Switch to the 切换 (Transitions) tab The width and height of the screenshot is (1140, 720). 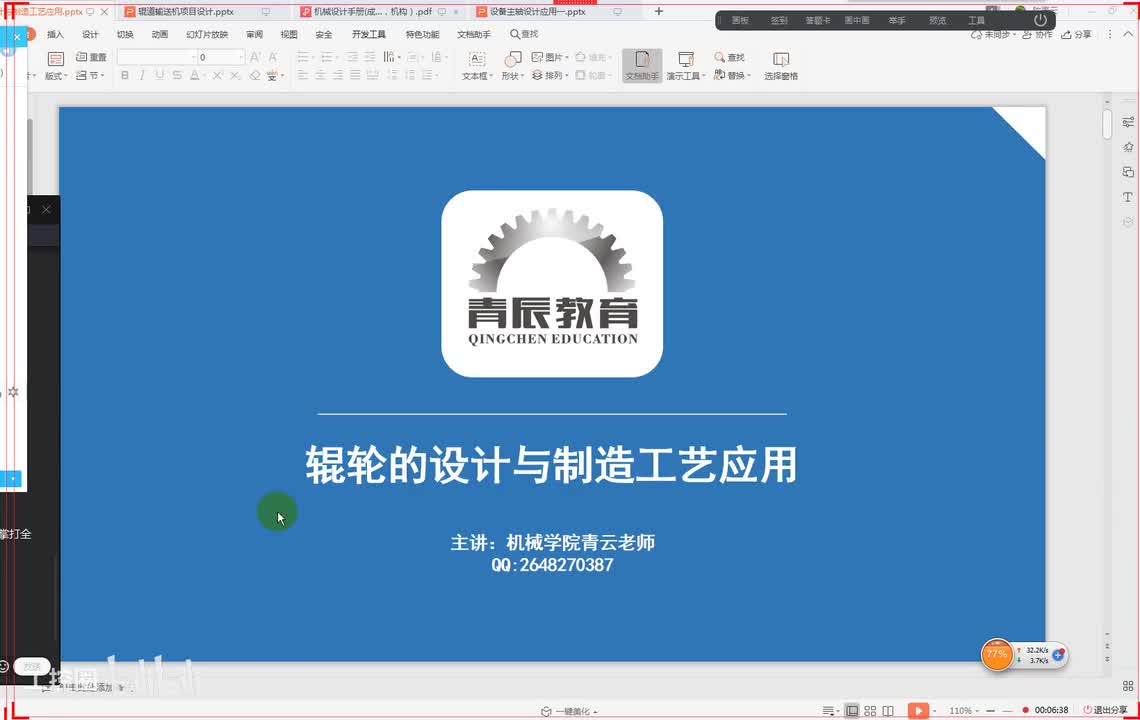pyautogui.click(x=125, y=34)
